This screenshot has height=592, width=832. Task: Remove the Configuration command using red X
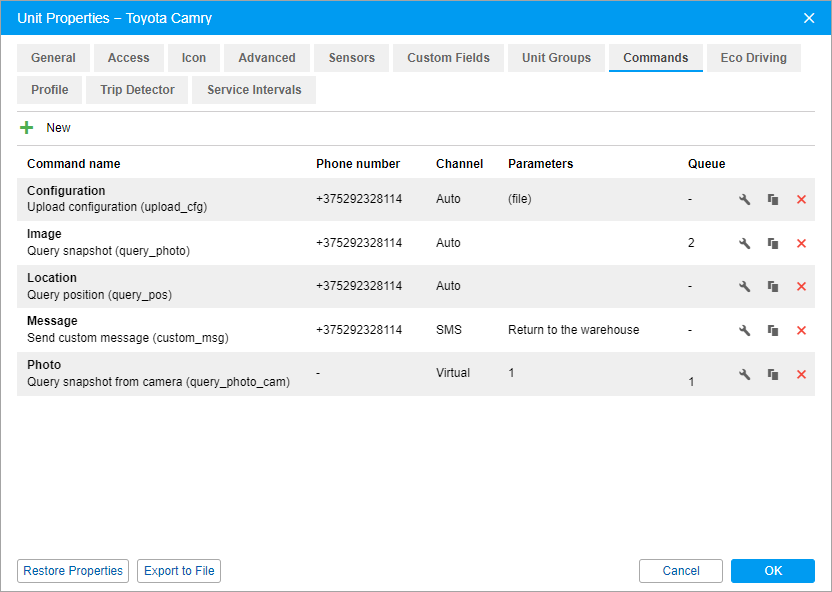pos(801,200)
